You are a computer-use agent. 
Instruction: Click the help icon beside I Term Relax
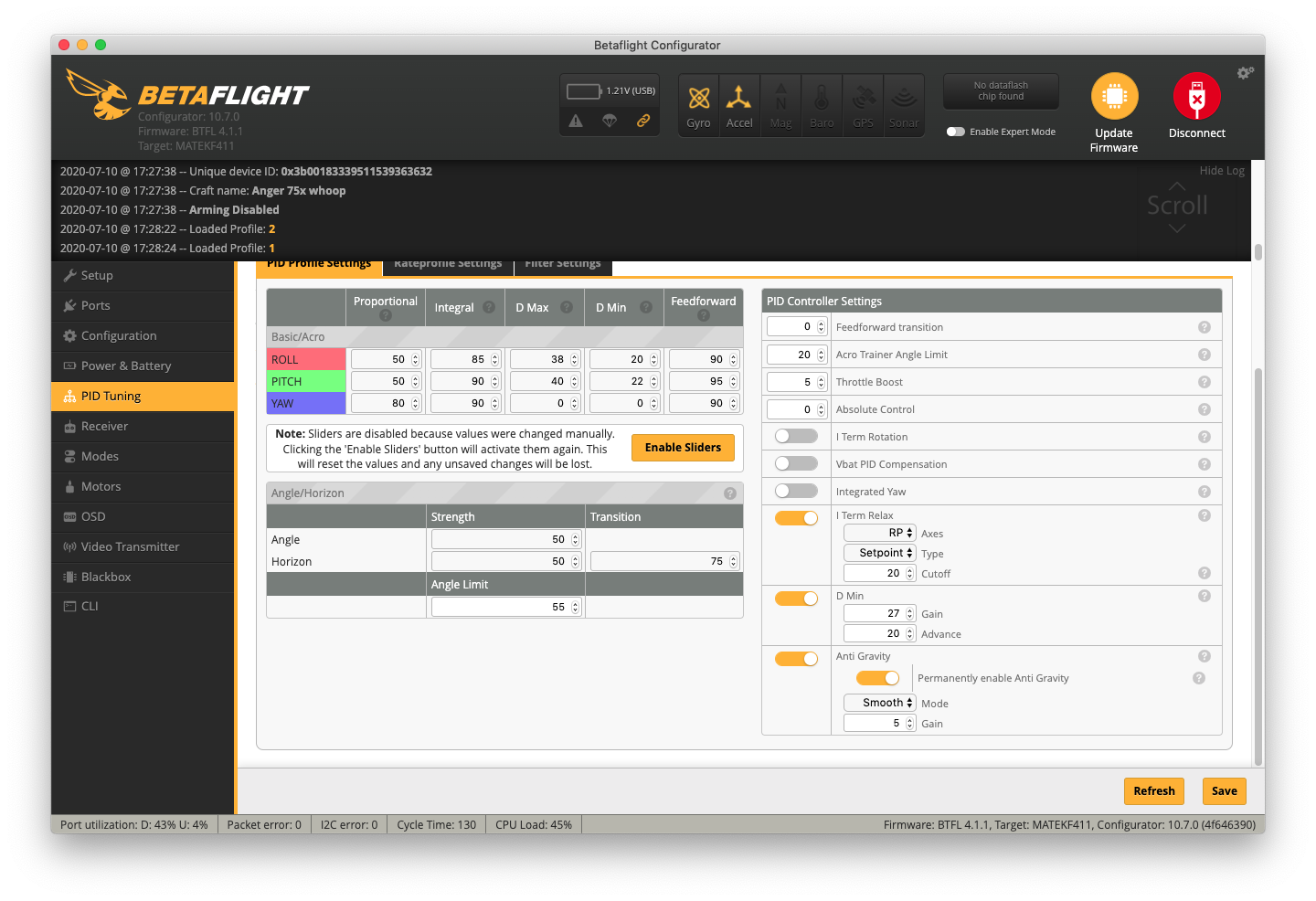click(x=1205, y=515)
